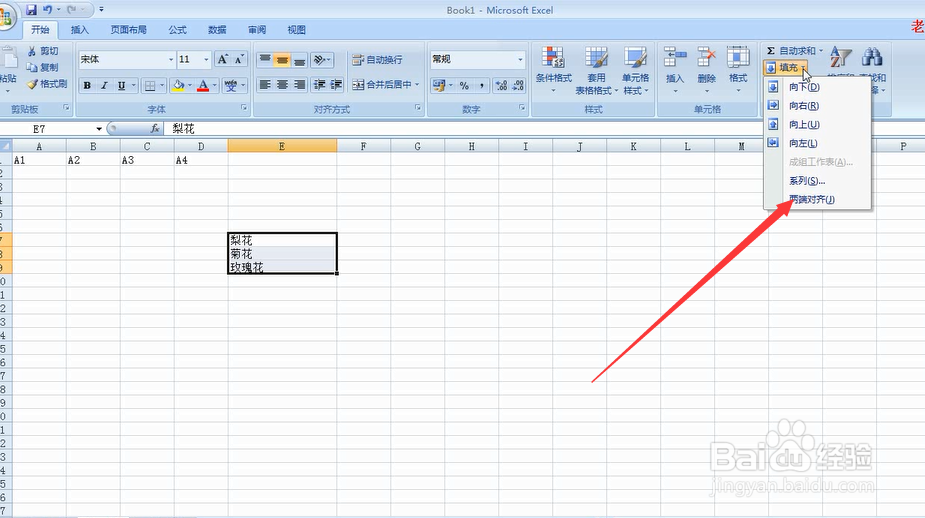This screenshot has width=925, height=518.
Task: Open the font size 11 dropdown
Action: [206, 60]
